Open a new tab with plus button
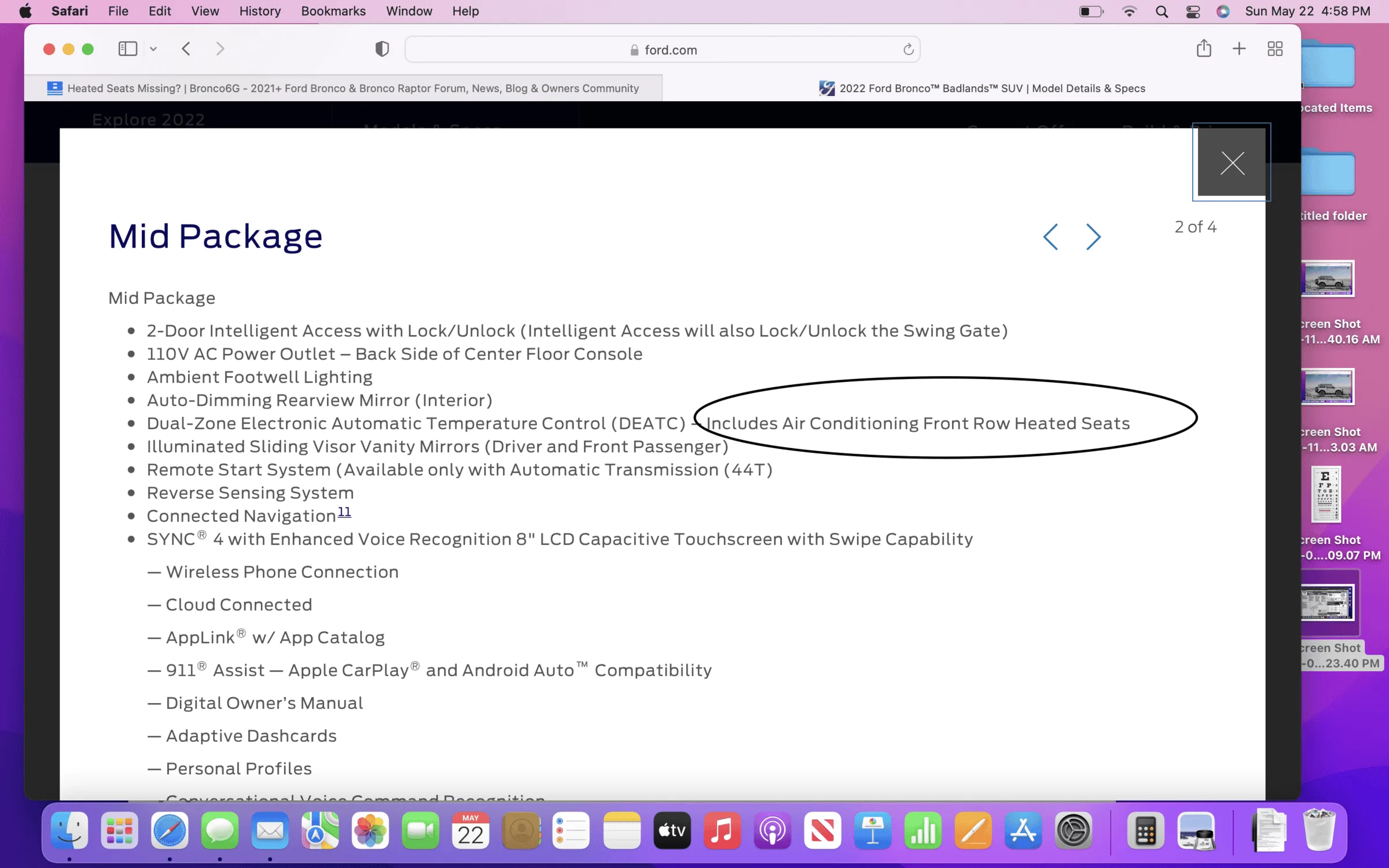Viewport: 1389px width, 868px height. (1239, 49)
